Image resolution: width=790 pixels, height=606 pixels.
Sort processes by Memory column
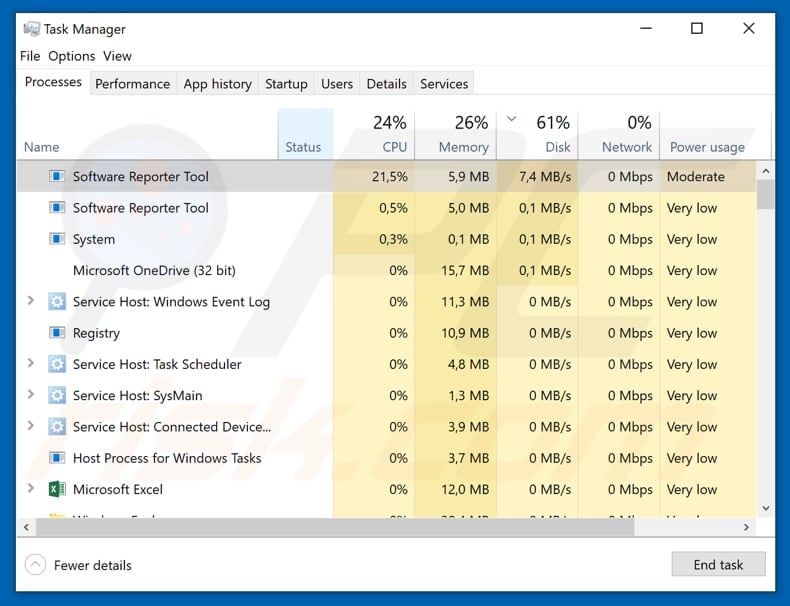[x=460, y=147]
